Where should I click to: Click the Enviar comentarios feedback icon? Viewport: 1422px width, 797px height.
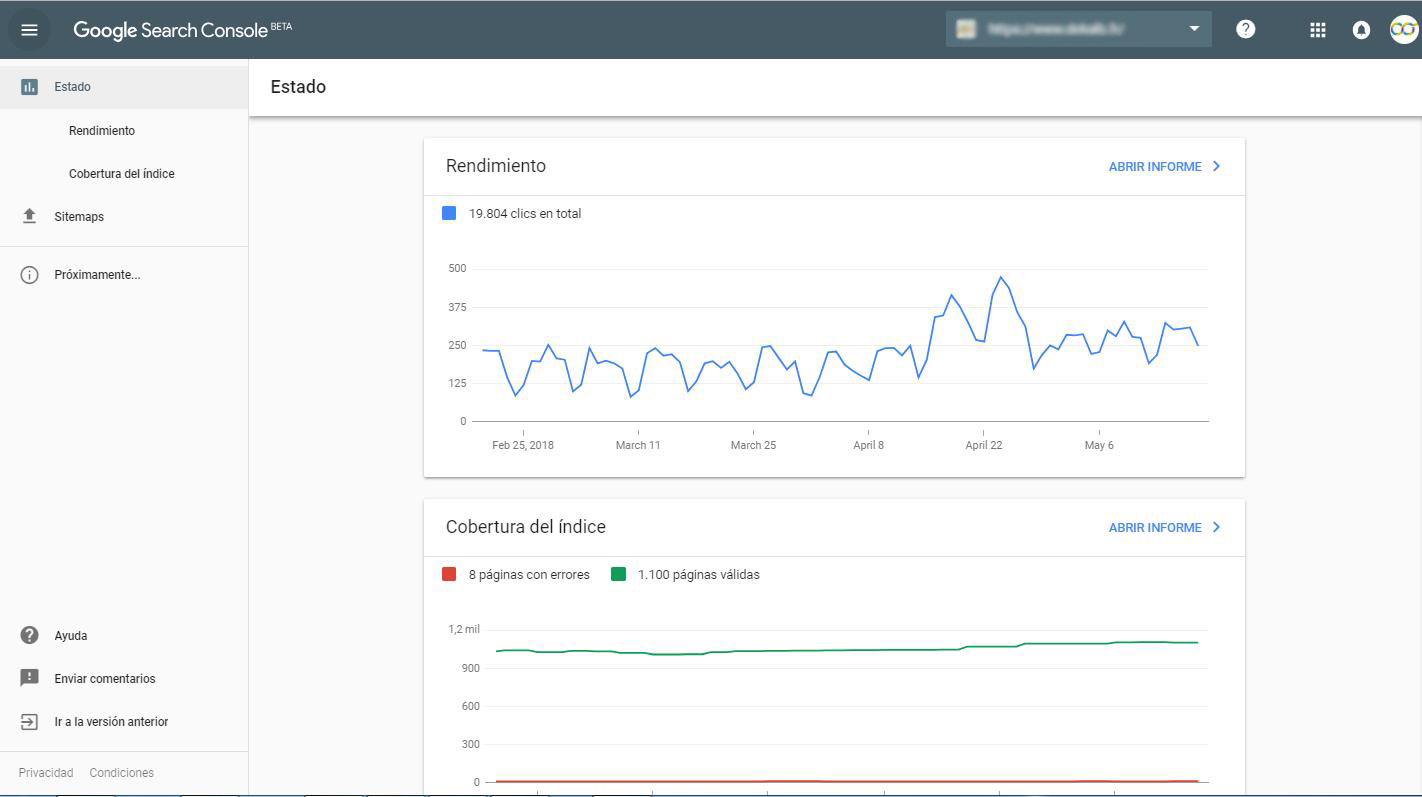pyautogui.click(x=29, y=678)
